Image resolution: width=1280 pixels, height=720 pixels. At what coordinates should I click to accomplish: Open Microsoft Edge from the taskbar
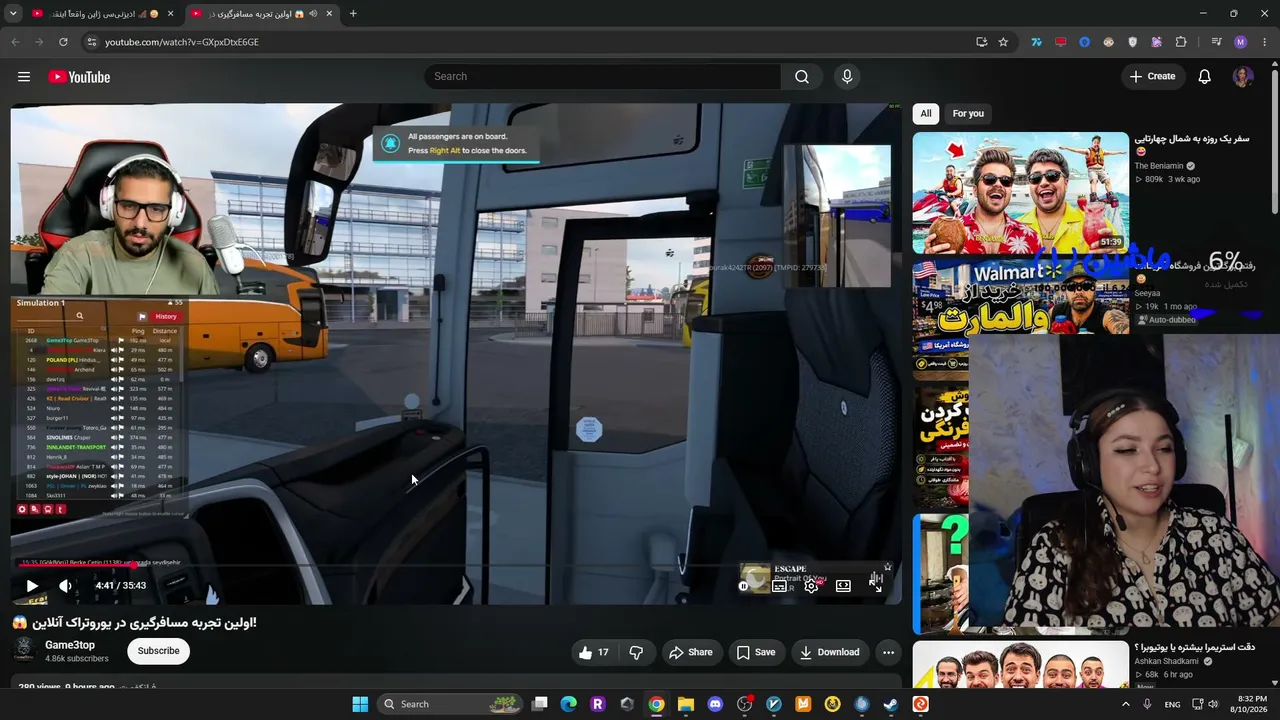[x=569, y=704]
